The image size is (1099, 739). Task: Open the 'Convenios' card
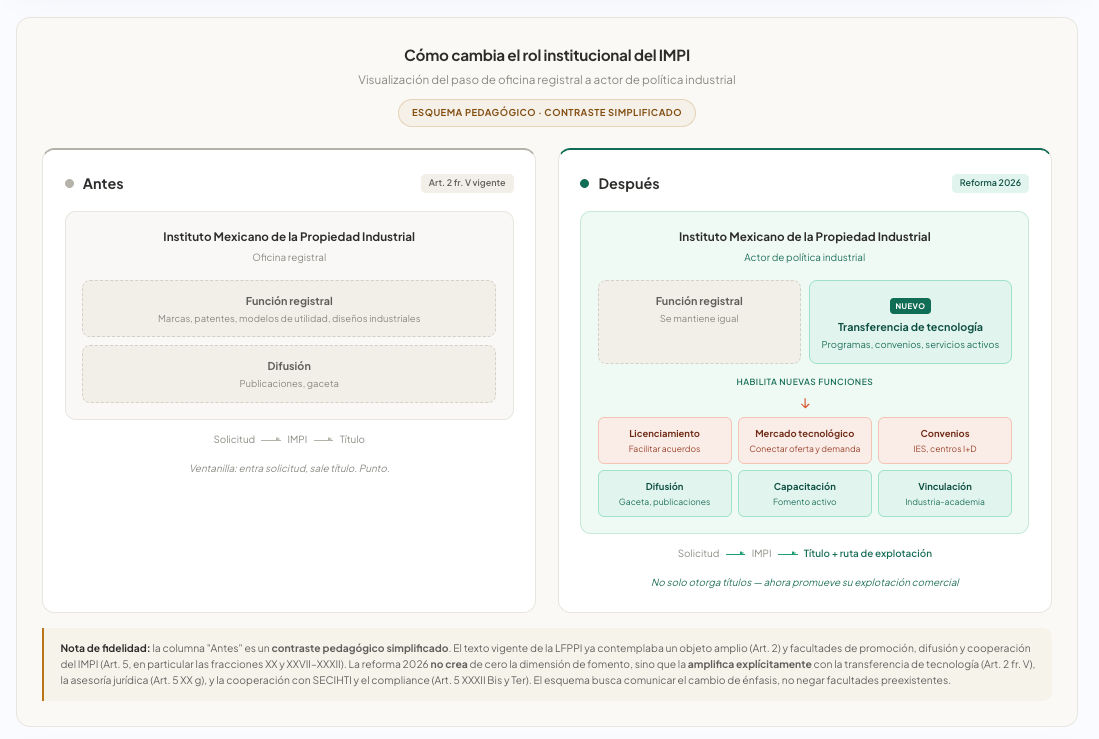coord(945,440)
